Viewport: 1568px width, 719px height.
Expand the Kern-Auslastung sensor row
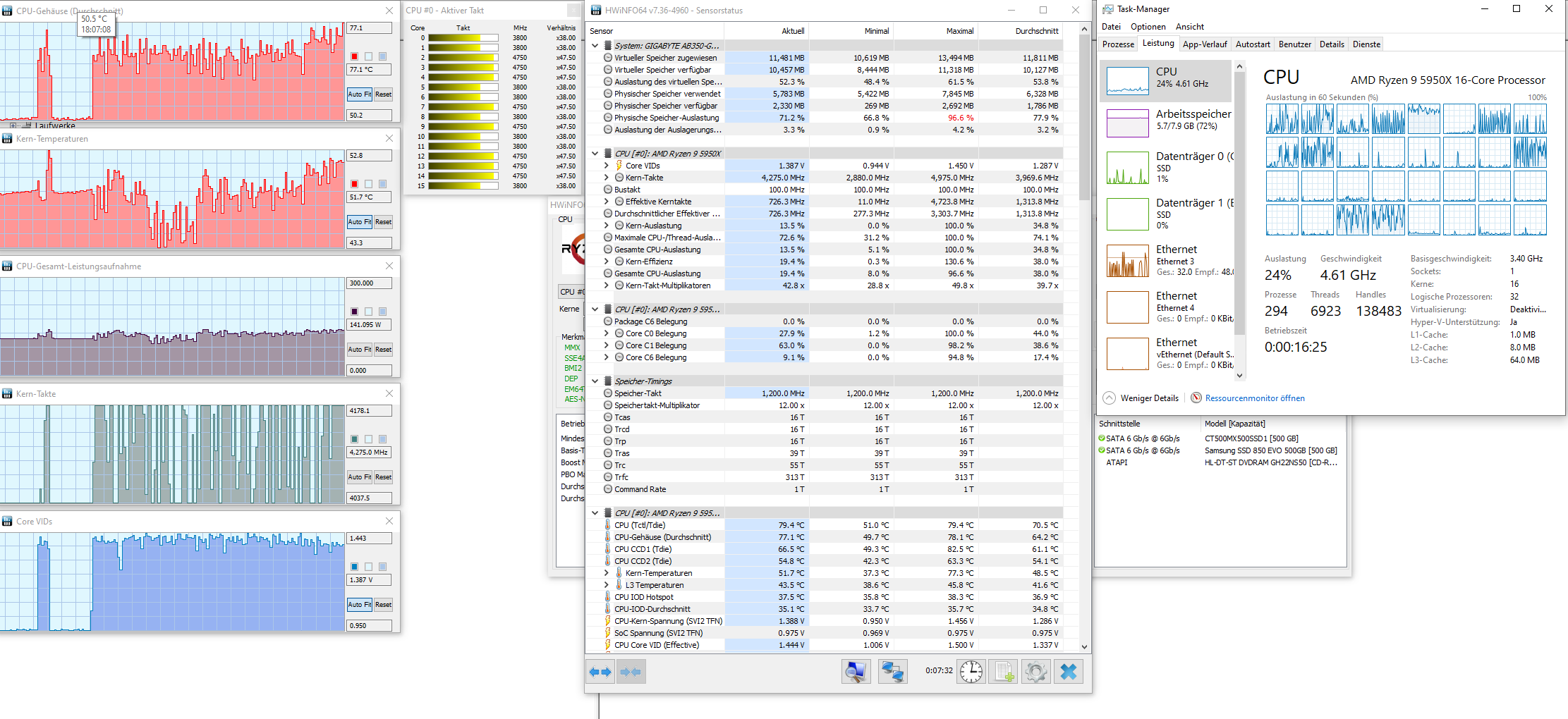pos(606,226)
